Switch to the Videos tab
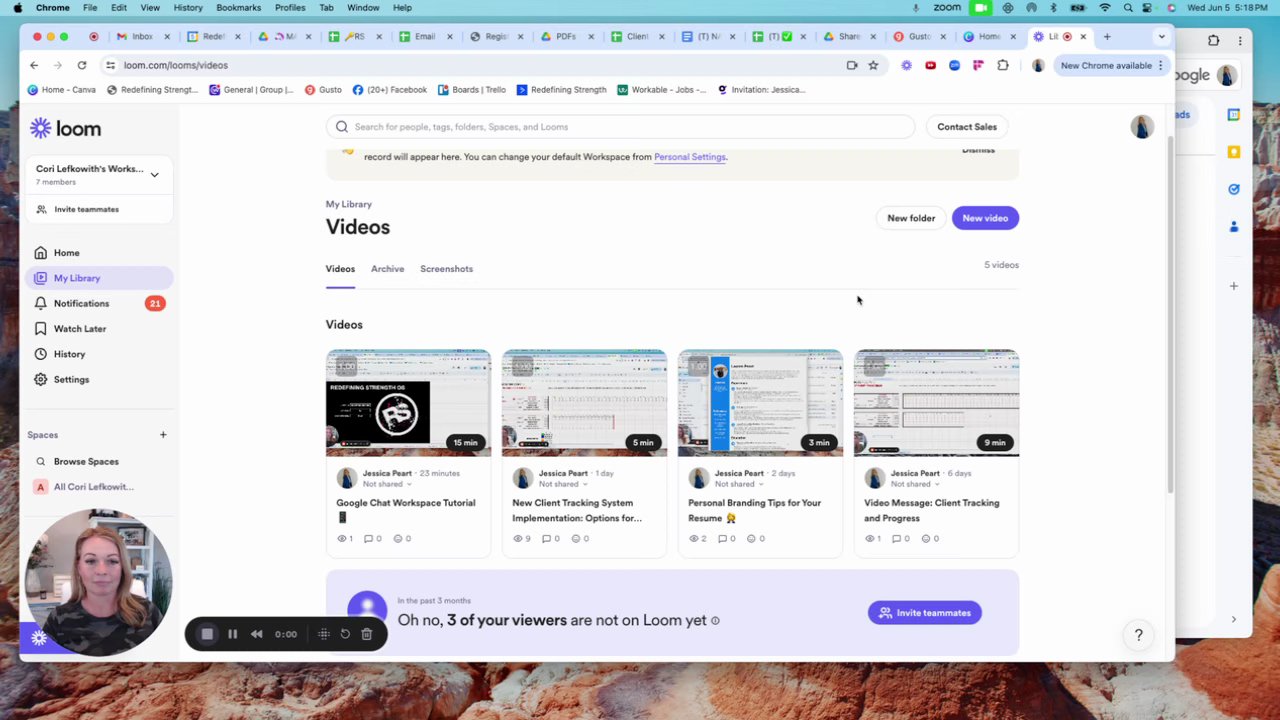The height and width of the screenshot is (720, 1280). pos(340,269)
